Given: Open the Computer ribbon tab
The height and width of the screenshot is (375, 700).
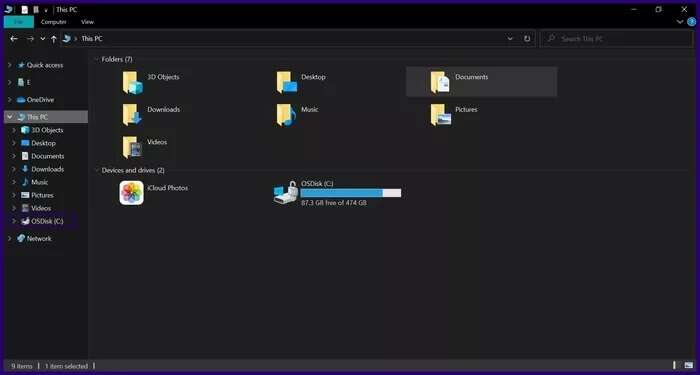Looking at the screenshot, I should (x=54, y=22).
